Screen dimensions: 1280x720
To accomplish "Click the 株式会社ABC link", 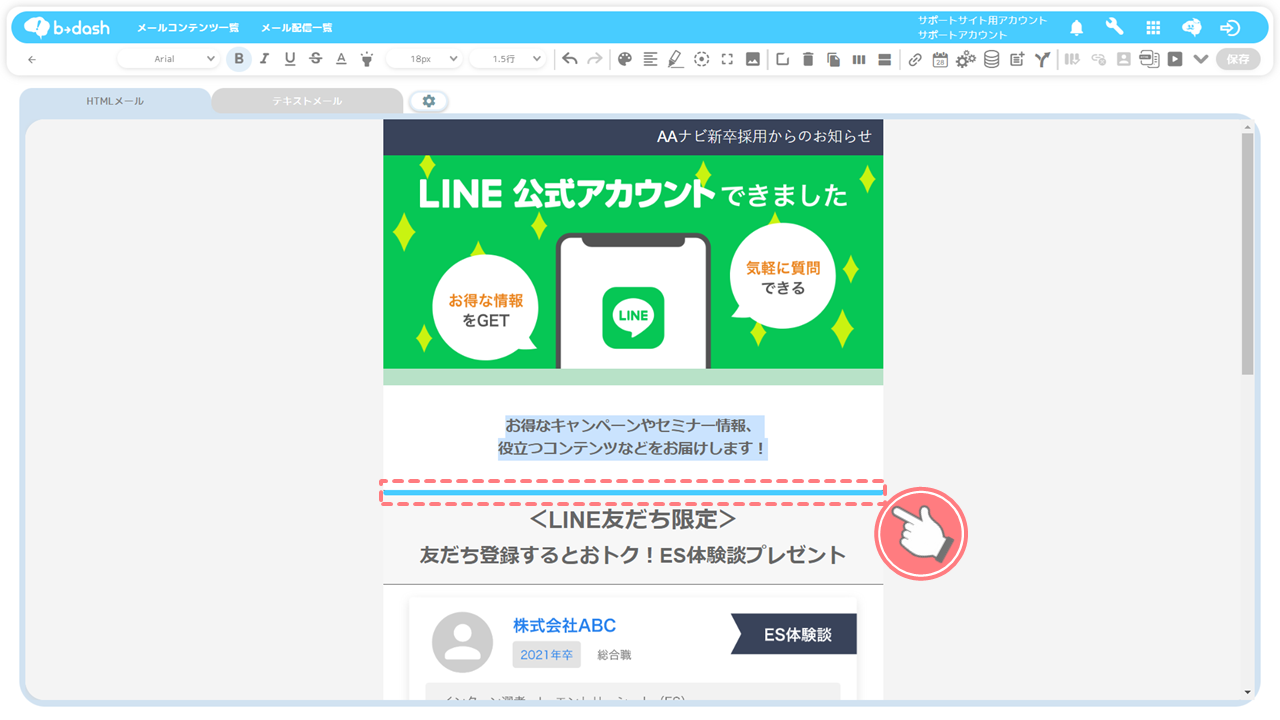I will click(564, 626).
